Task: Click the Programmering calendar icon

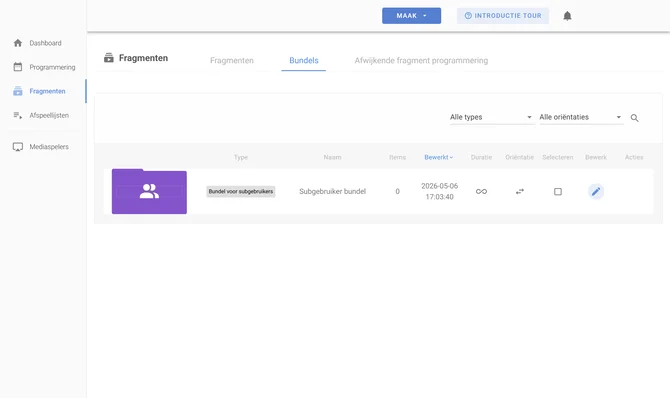Action: 18,67
